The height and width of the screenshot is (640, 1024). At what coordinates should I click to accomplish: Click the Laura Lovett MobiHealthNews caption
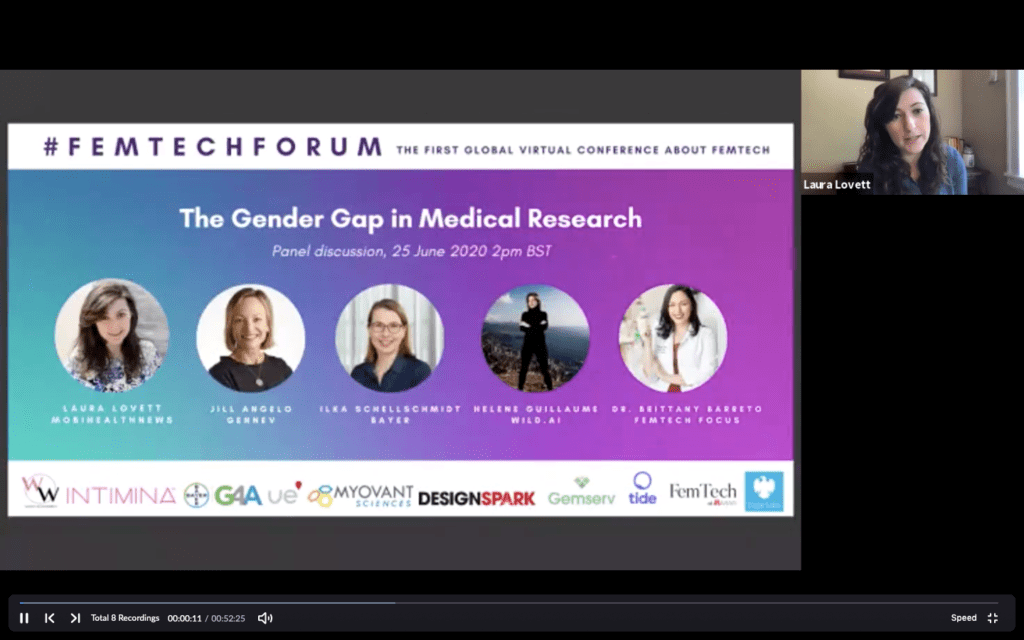point(112,414)
